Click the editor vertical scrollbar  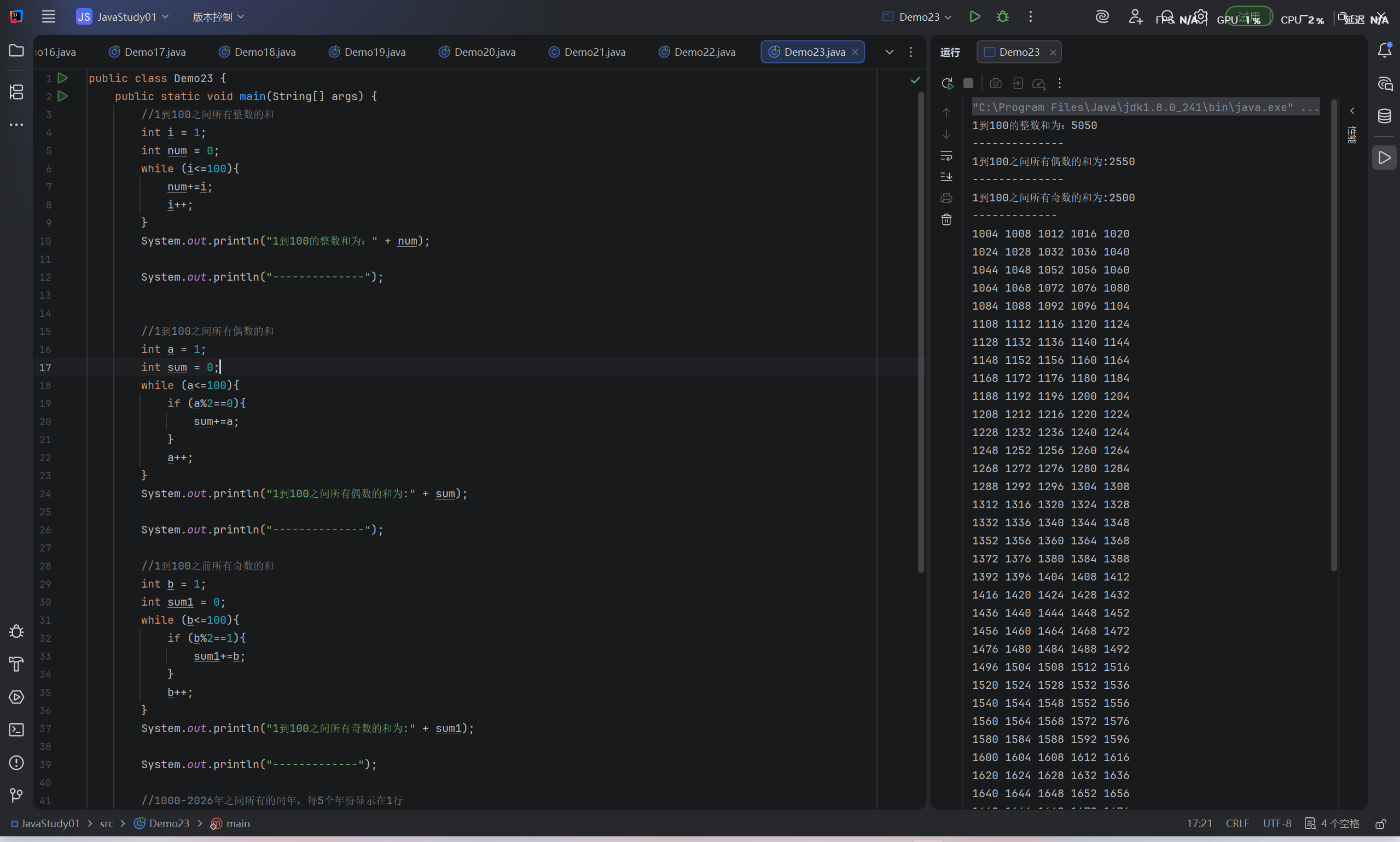point(921,332)
